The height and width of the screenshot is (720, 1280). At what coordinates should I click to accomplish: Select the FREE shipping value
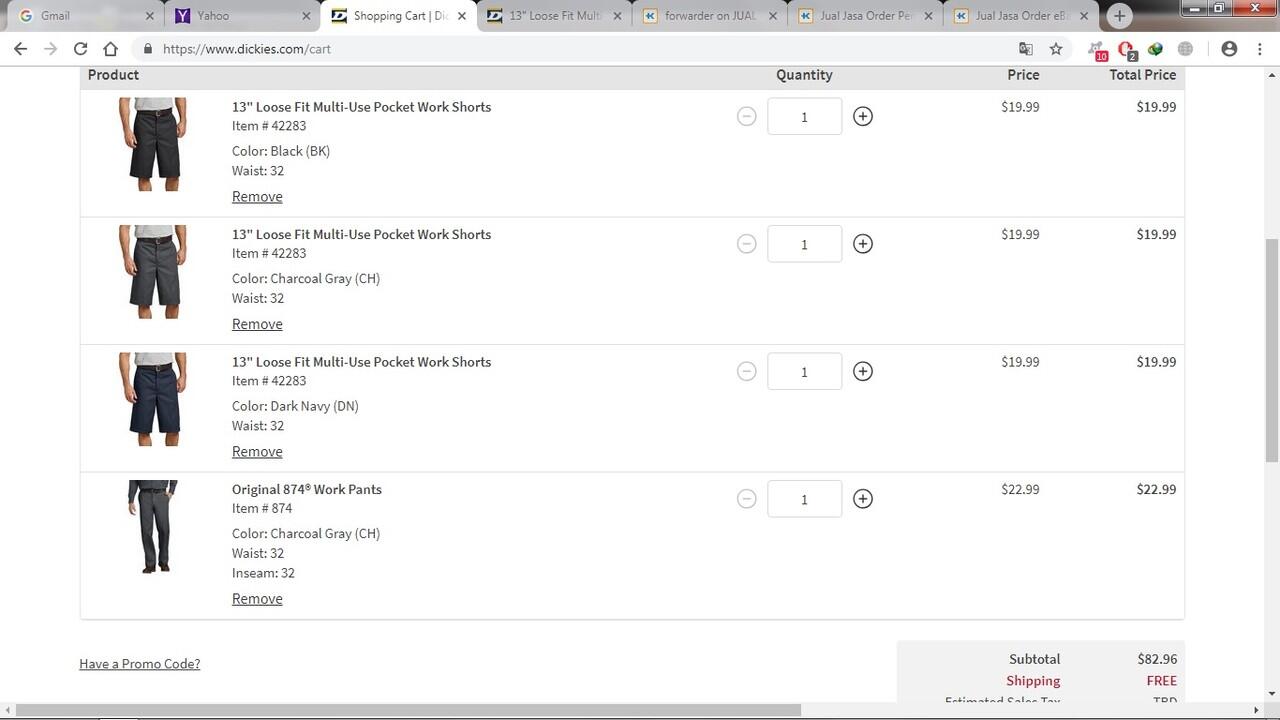[x=1161, y=681]
